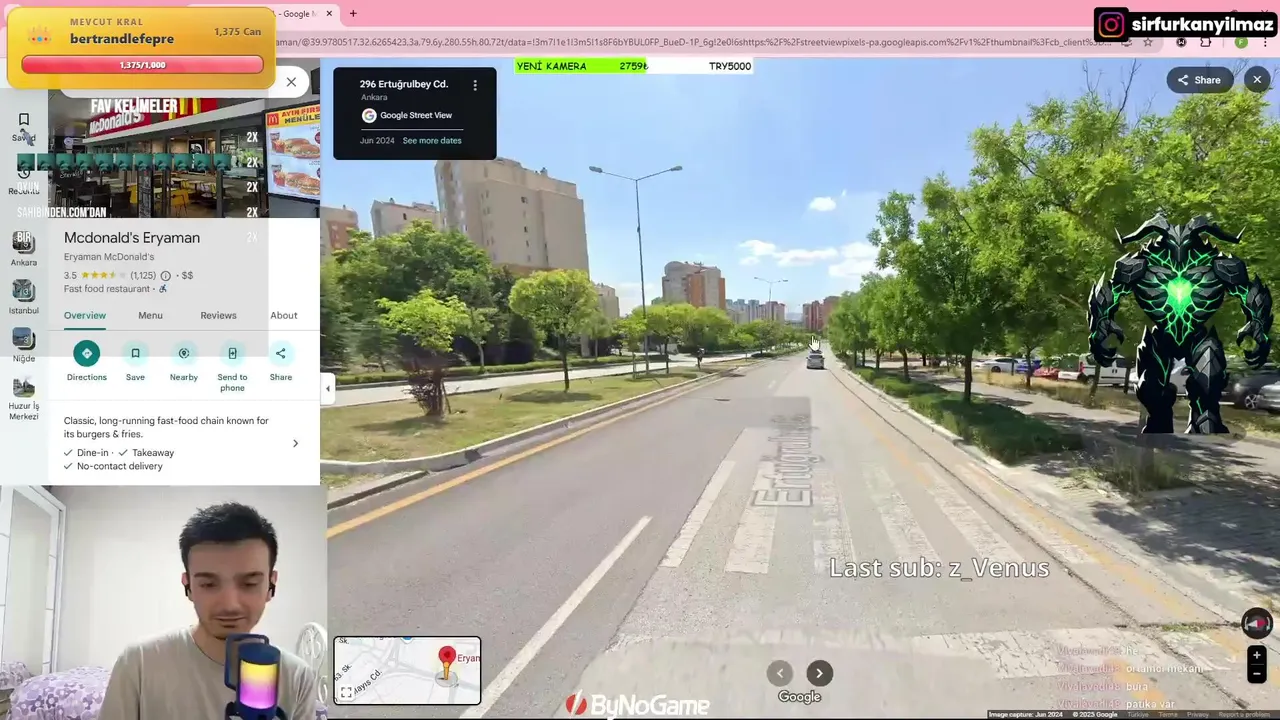This screenshot has width=1280, height=720.
Task: Open the Saved places sidebar icon
Action: coord(24,120)
